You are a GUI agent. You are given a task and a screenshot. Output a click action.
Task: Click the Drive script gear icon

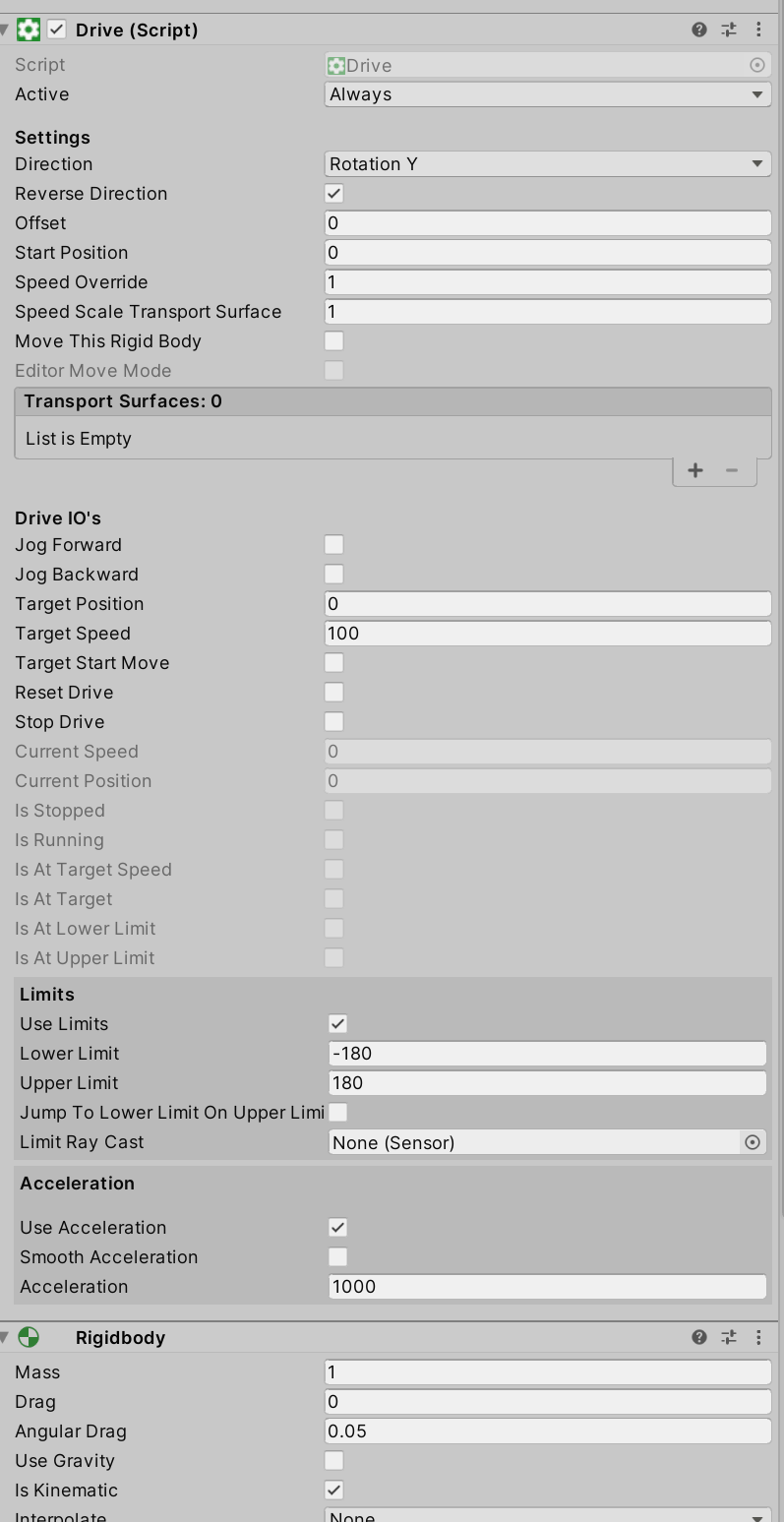[29, 30]
